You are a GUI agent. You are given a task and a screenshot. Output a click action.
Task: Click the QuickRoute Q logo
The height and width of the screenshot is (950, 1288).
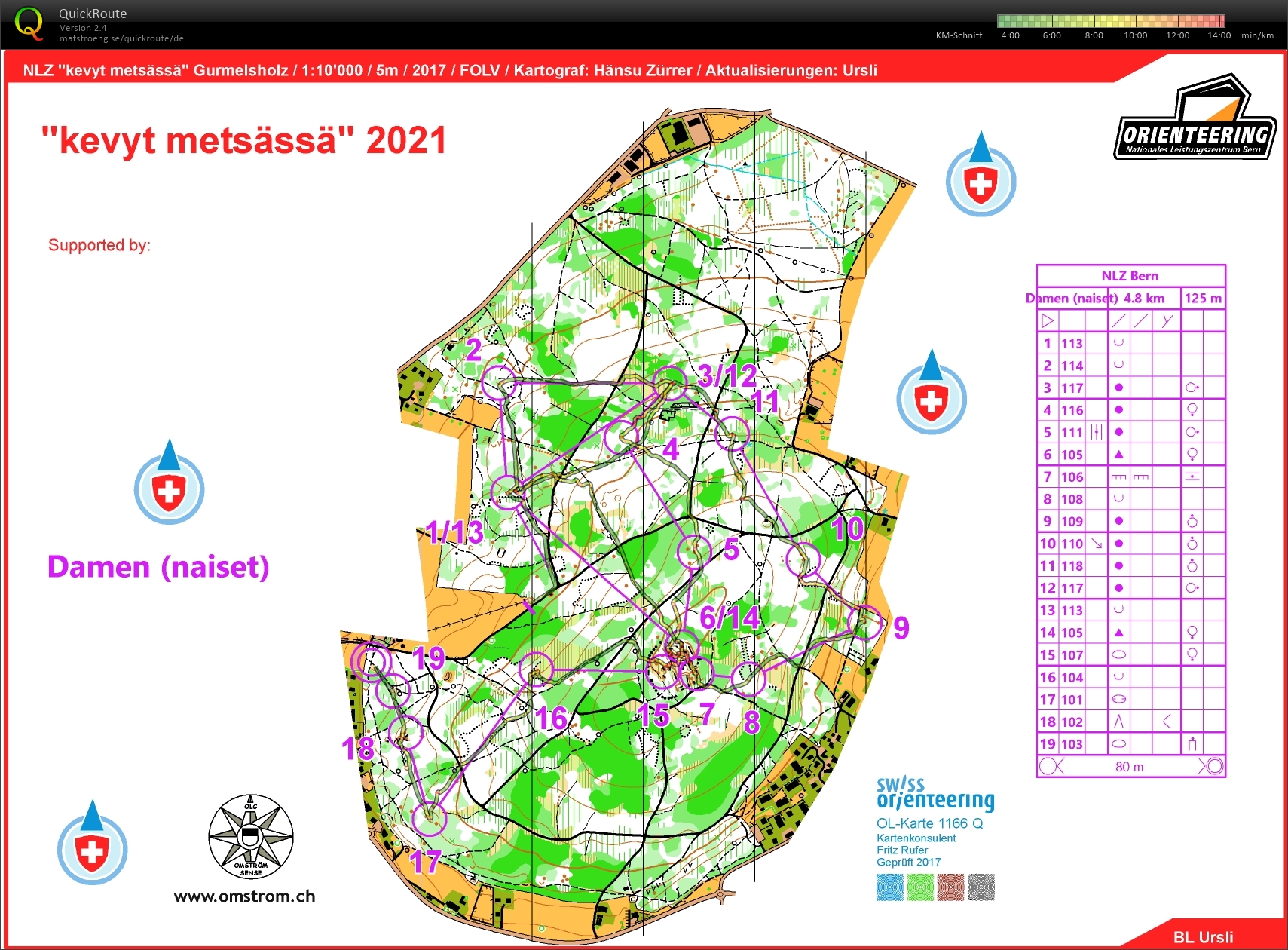pyautogui.click(x=29, y=23)
